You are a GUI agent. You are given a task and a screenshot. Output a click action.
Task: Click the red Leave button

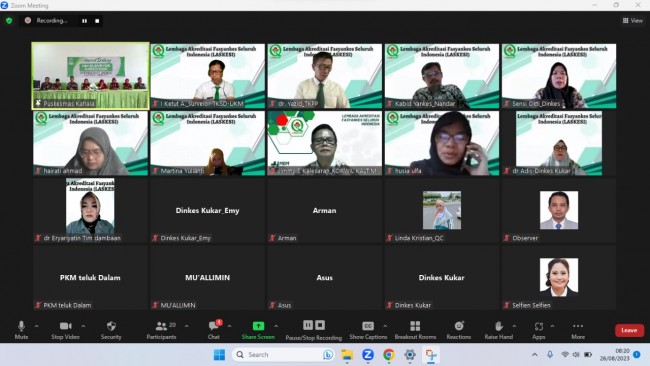[x=629, y=330]
